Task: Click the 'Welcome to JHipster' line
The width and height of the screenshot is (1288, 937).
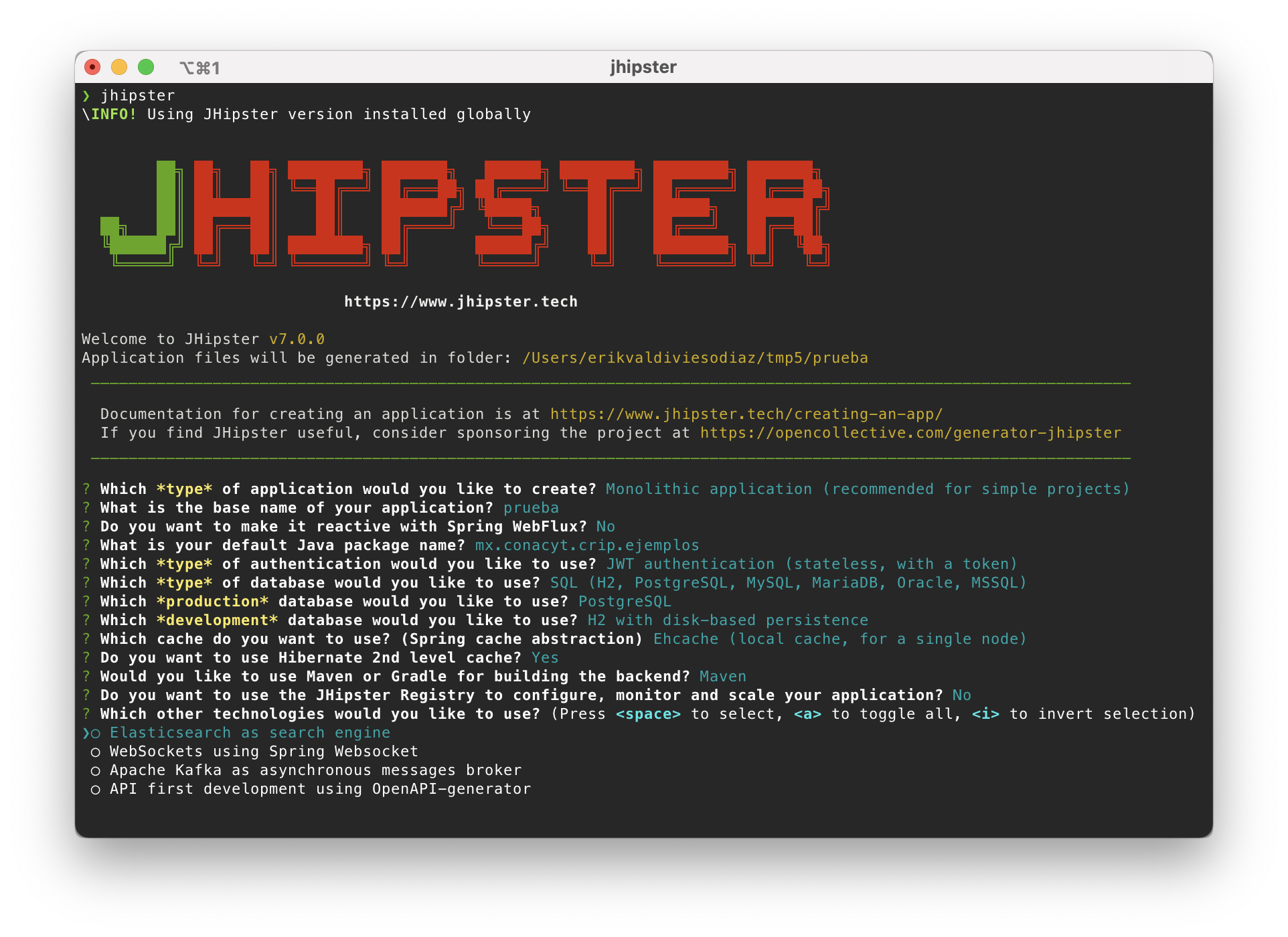Action: (x=203, y=339)
